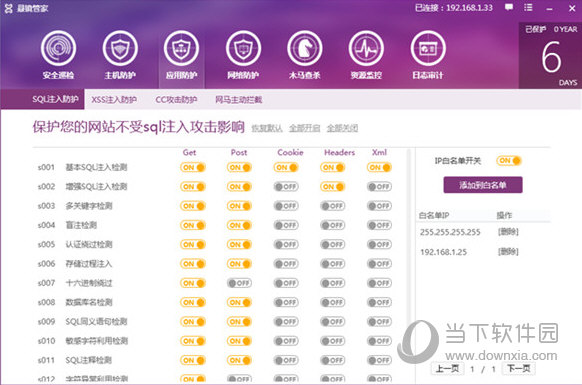
Task: Toggle s001 Headers switch
Action: [333, 167]
